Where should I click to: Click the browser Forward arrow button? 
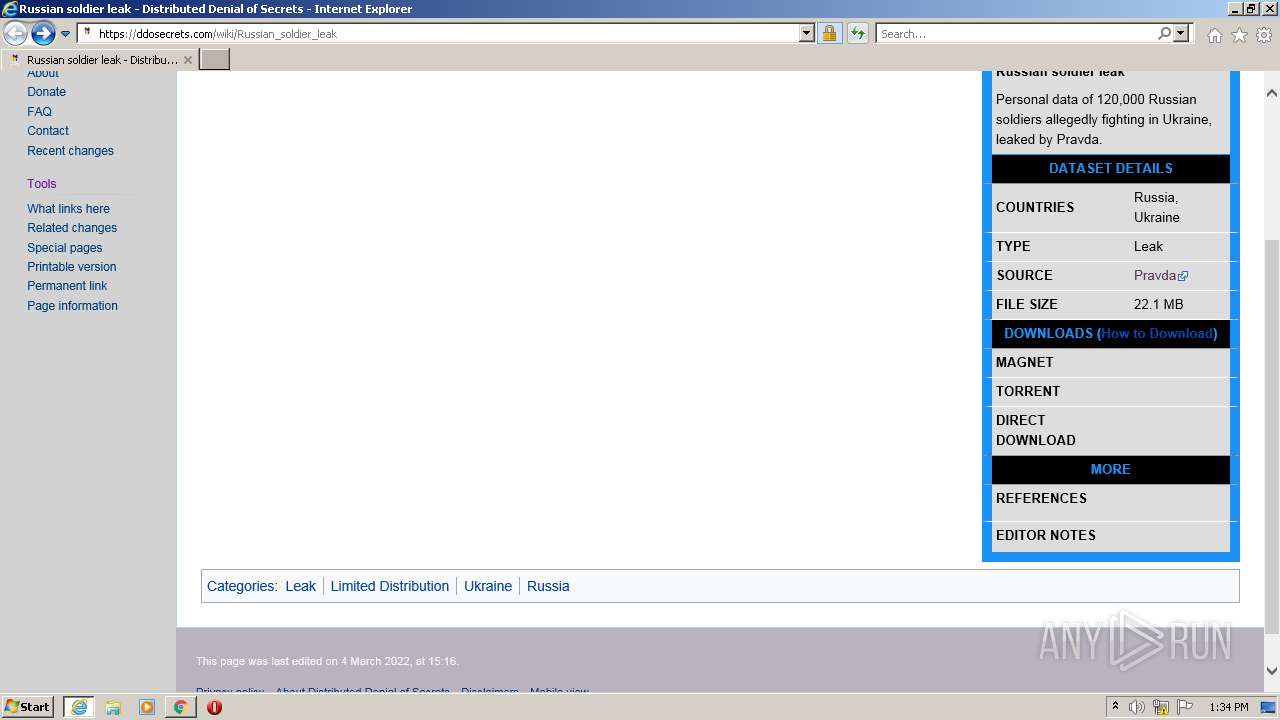[x=42, y=34]
